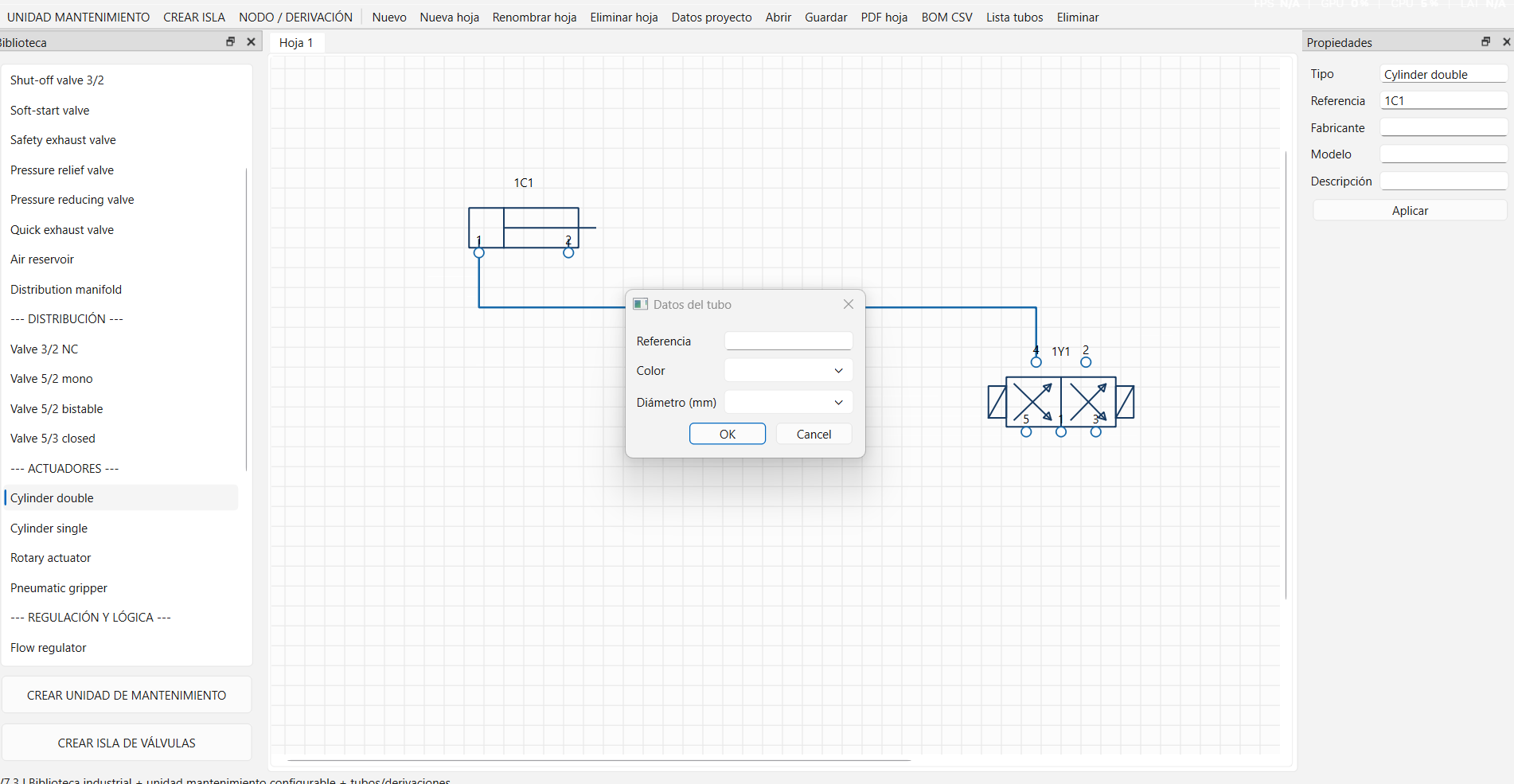Screen dimensions: 1514x784
Task: Click PDF hoja in toolbar
Action: click(x=884, y=17)
